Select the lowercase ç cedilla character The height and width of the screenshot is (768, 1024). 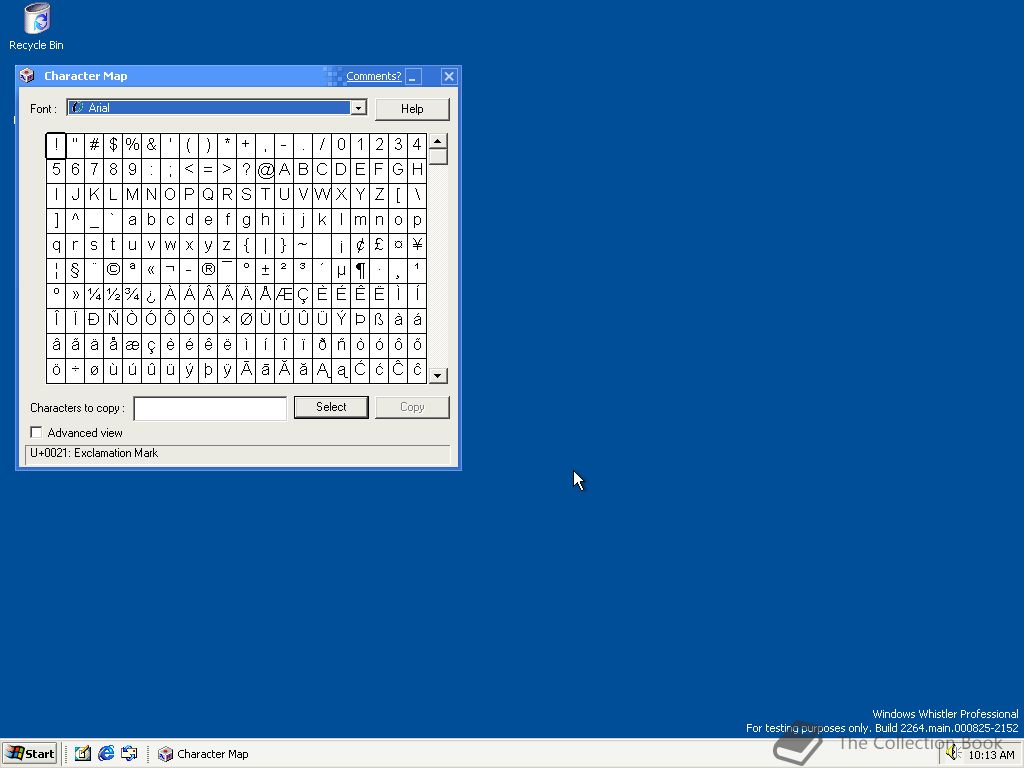coord(152,345)
